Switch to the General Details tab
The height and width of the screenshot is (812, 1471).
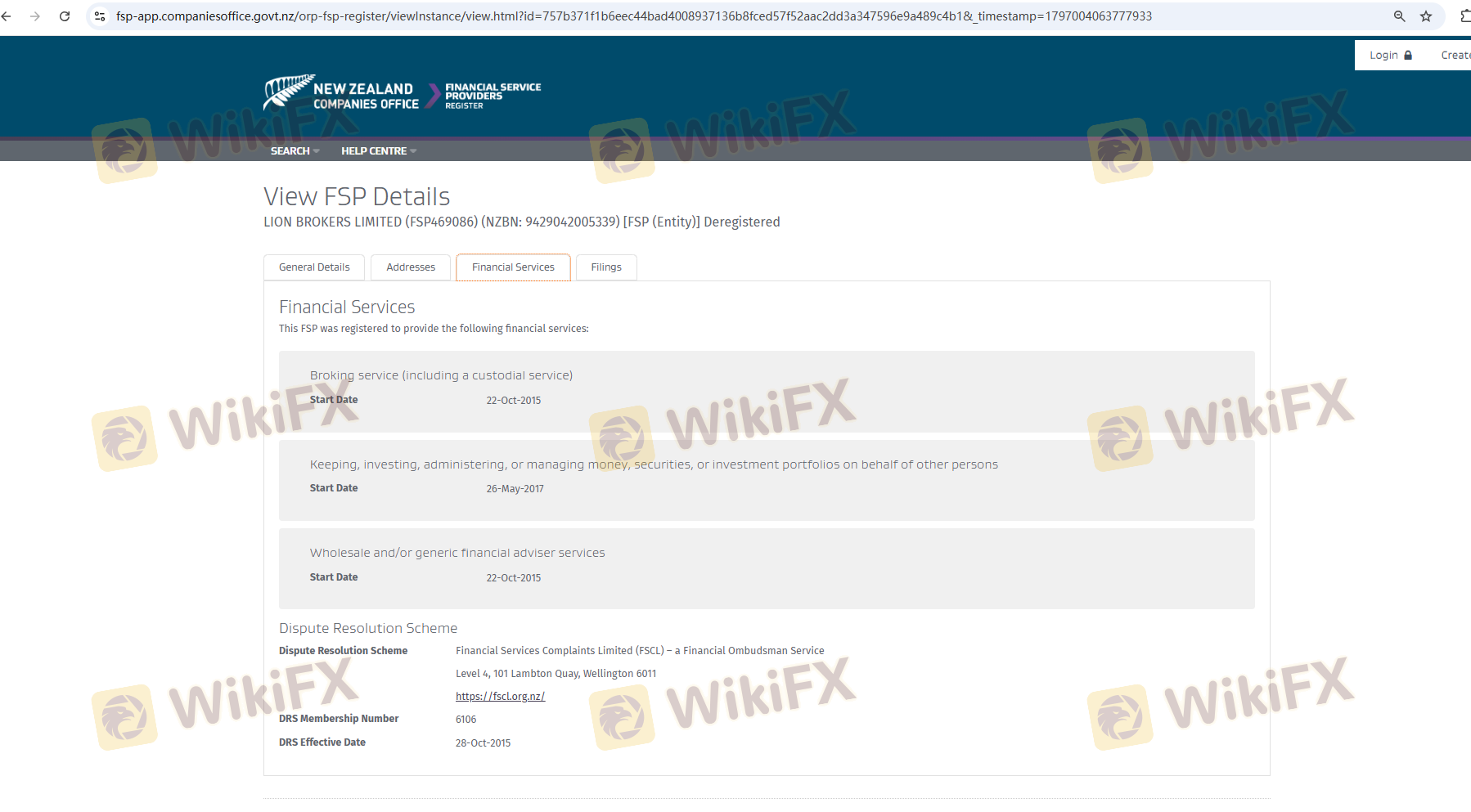(x=314, y=267)
